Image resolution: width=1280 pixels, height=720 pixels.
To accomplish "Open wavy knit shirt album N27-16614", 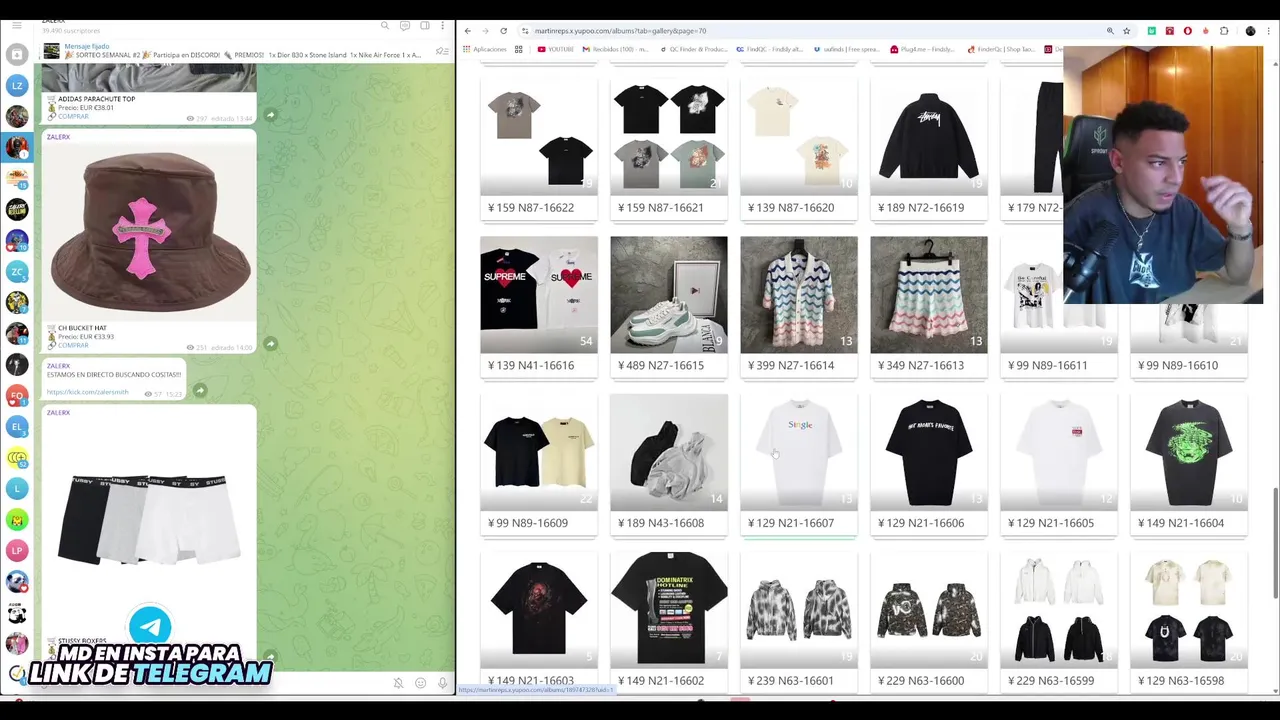I will point(799,295).
